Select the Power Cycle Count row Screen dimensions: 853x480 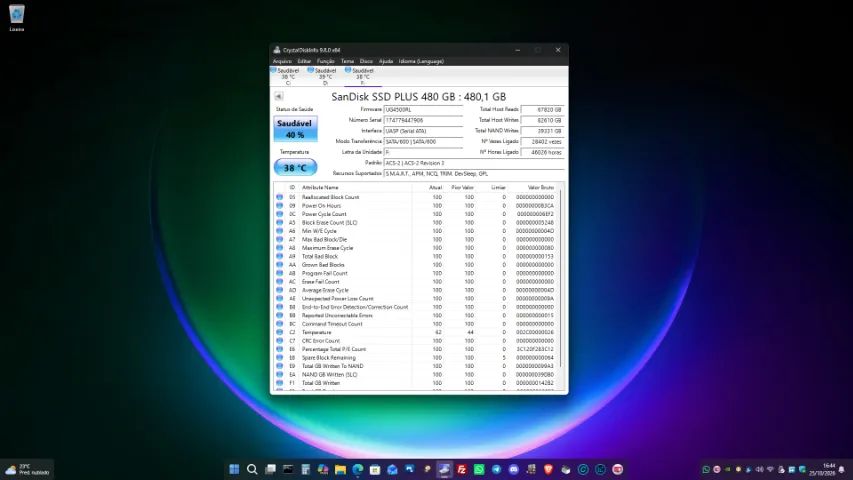click(417, 214)
